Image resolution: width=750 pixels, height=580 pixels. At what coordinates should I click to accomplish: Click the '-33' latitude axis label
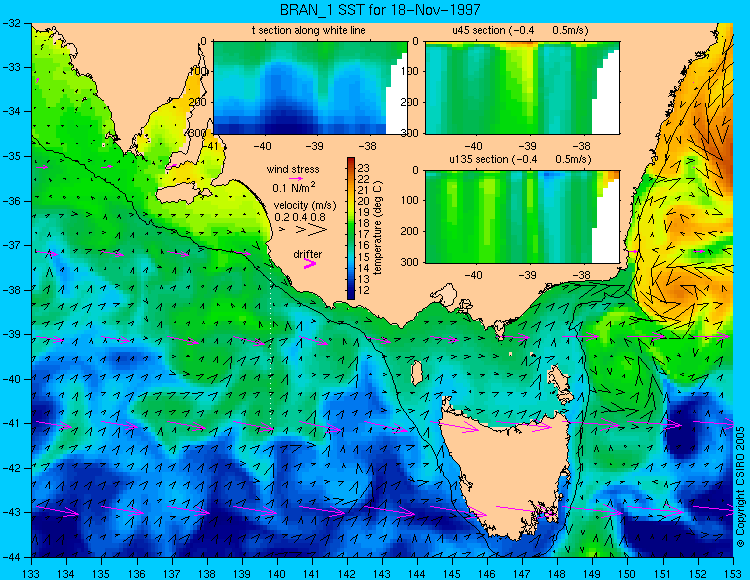point(13,67)
